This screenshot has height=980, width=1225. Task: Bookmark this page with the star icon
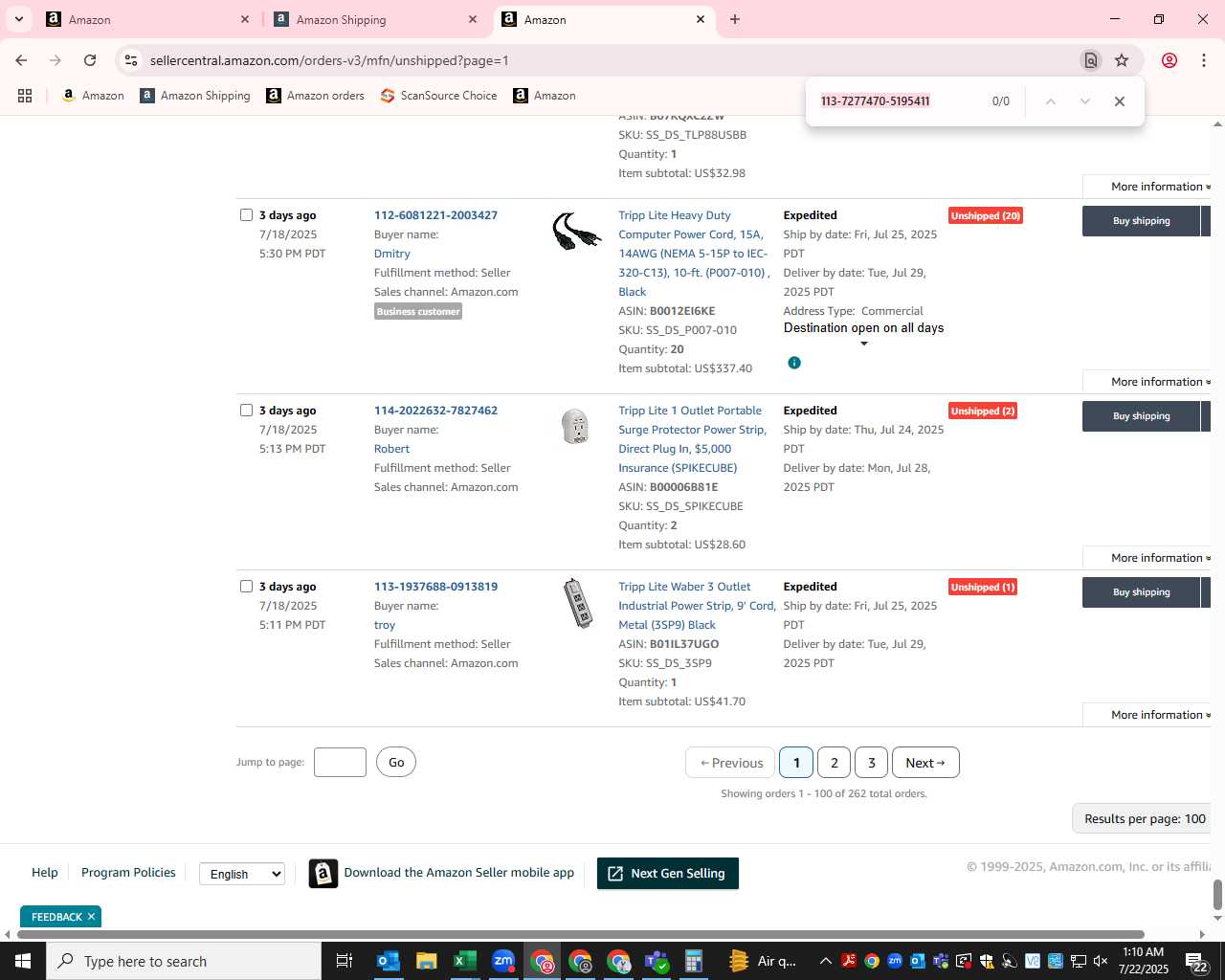tap(1122, 60)
